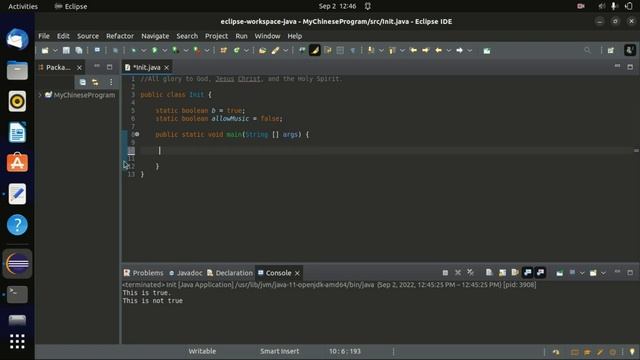Image resolution: width=640 pixels, height=360 pixels.
Task: Open the External Tools dropdown arrow
Action: 207,51
